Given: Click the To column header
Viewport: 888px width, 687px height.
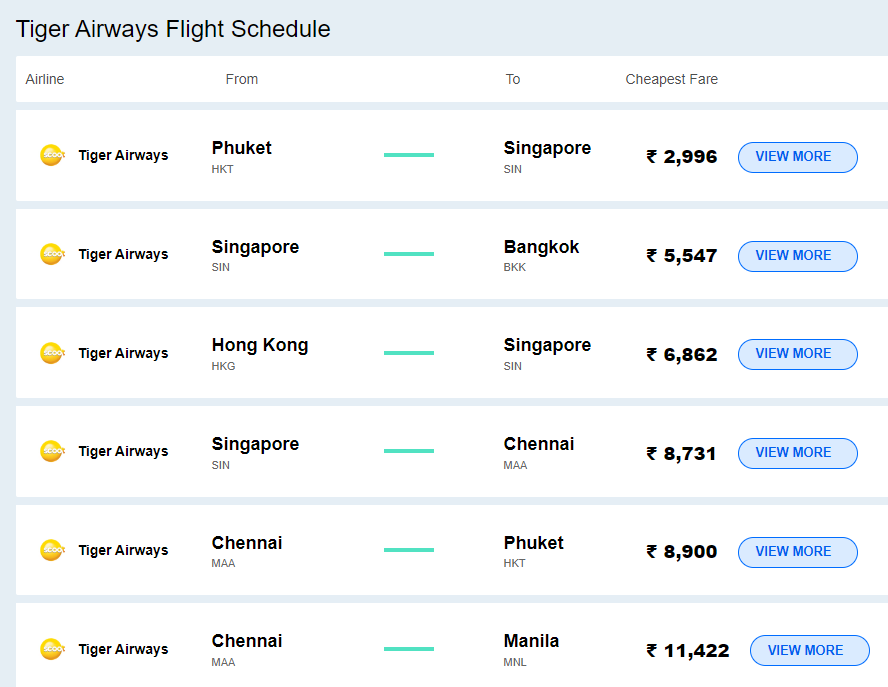Looking at the screenshot, I should 513,79.
